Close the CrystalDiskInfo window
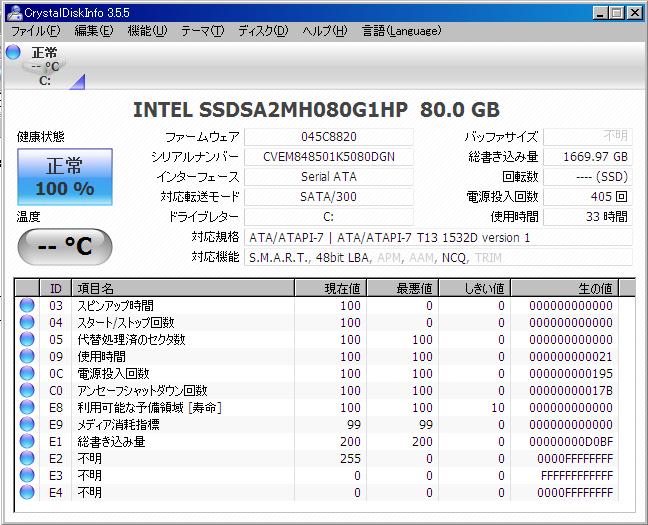 634,13
